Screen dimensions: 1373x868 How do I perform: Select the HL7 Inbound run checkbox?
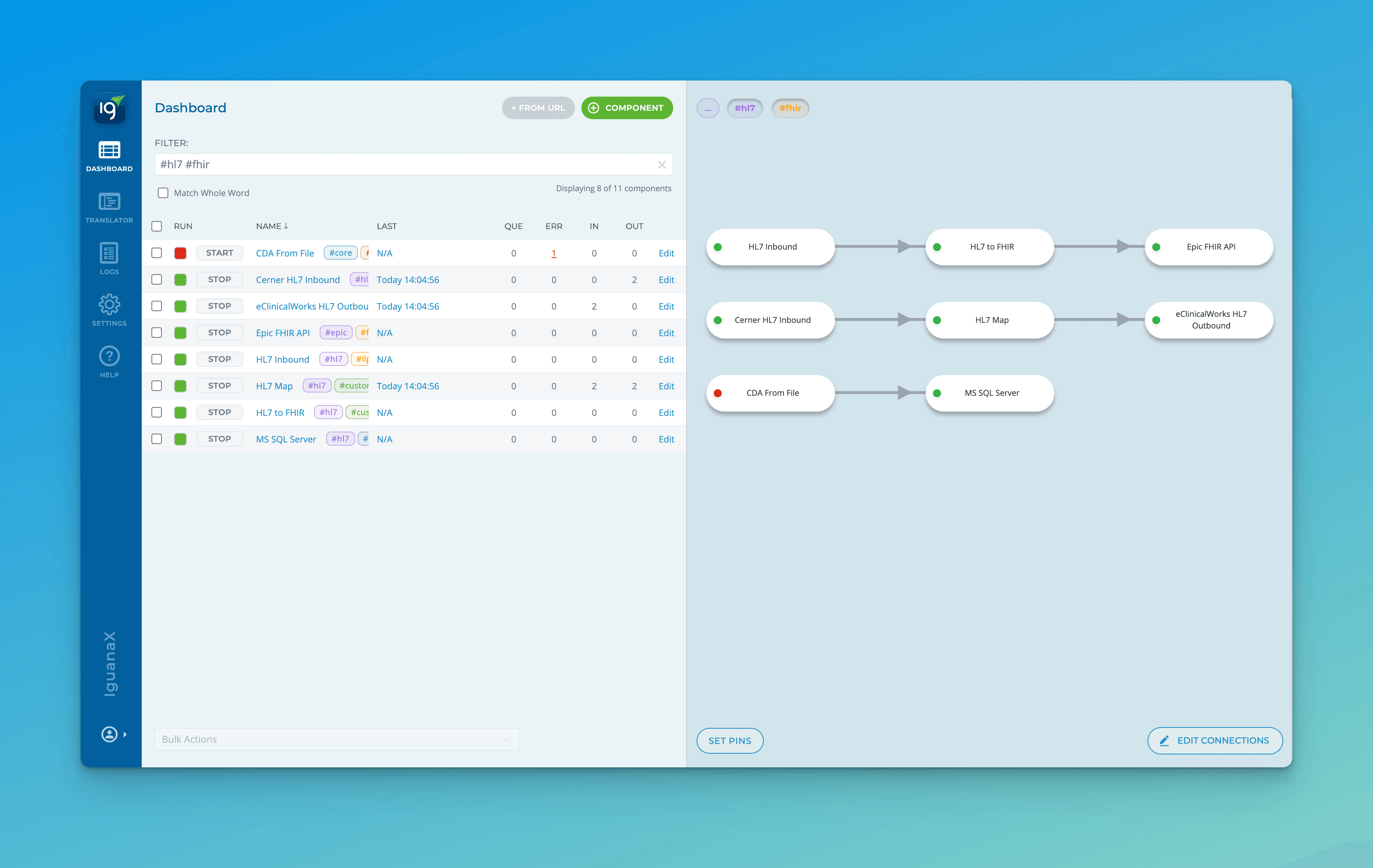tap(157, 358)
